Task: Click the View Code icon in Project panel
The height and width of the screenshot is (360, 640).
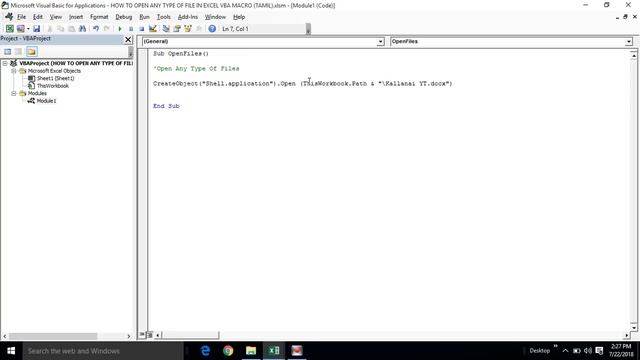Action: pos(8,51)
